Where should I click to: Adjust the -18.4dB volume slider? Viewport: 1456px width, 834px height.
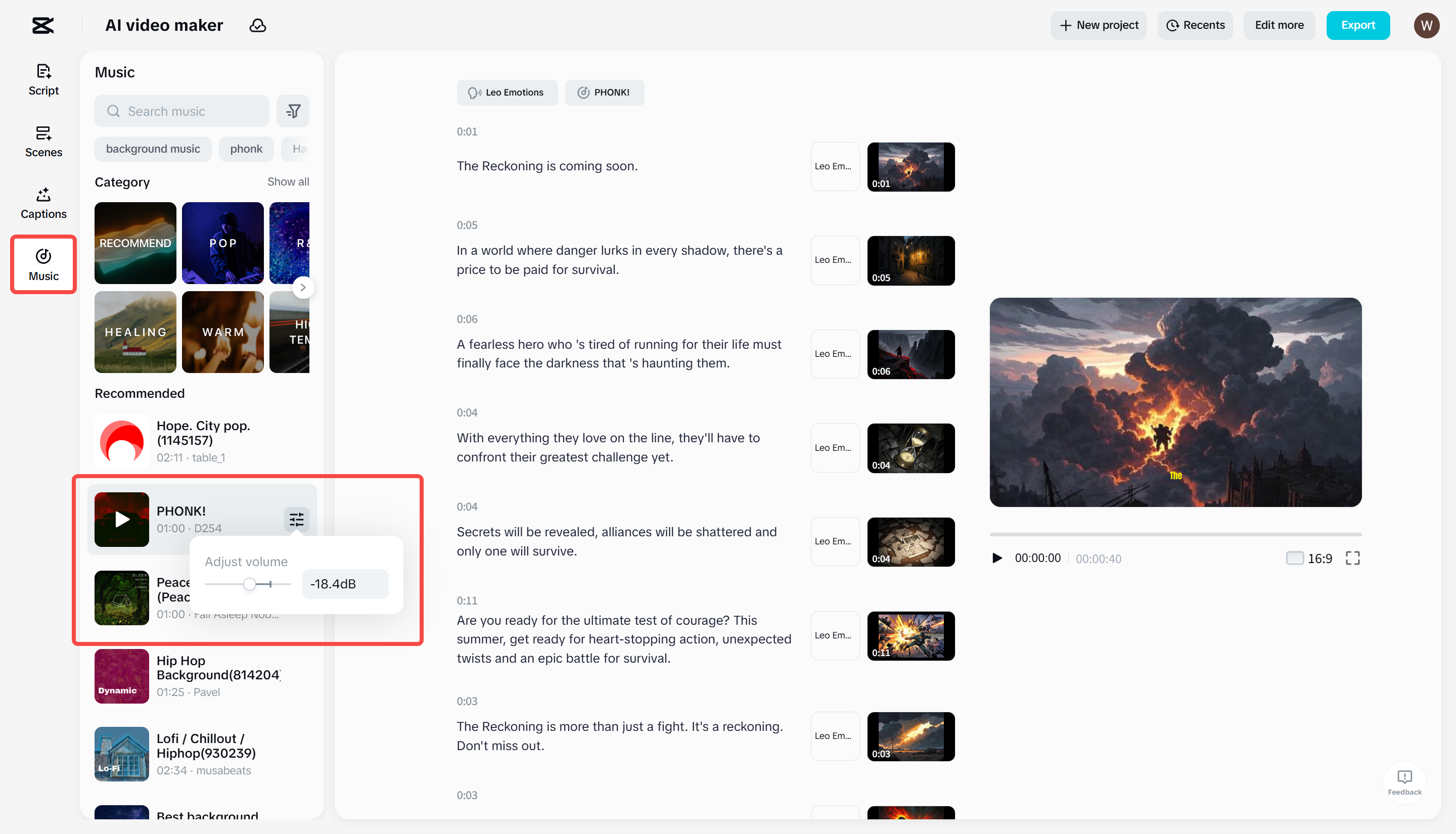point(249,583)
